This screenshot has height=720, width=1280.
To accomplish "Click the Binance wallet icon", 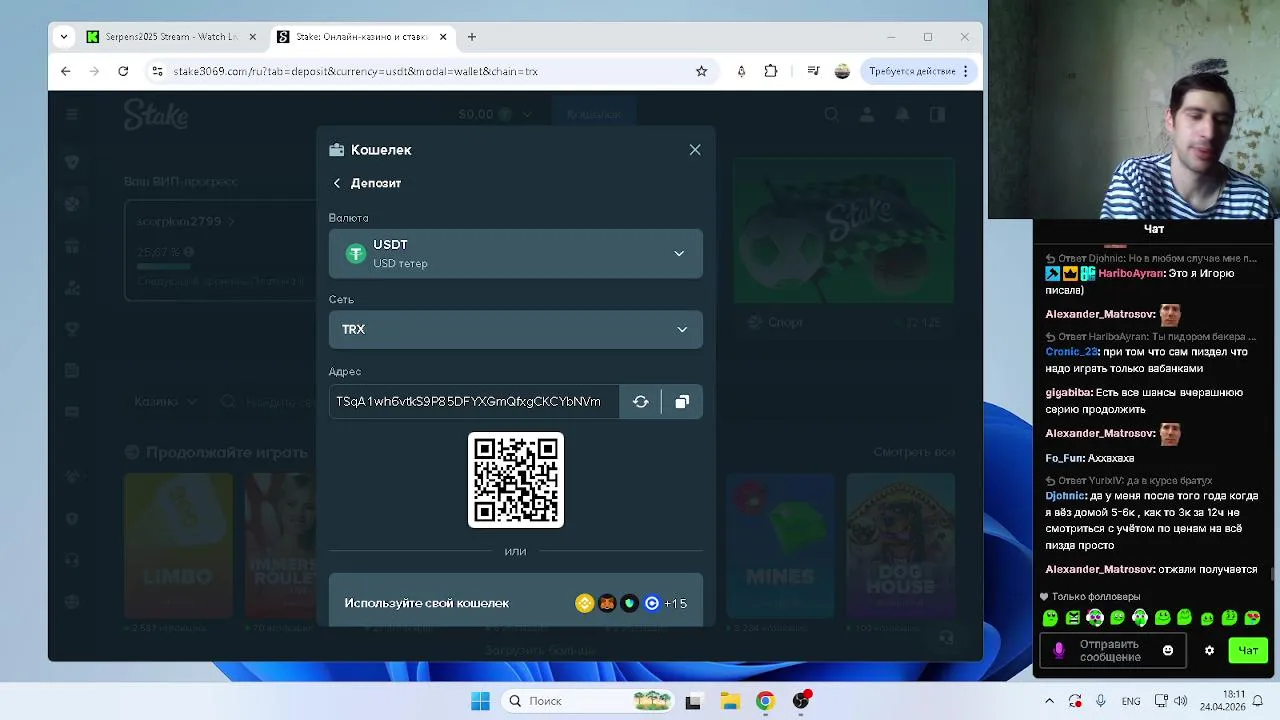I will (x=585, y=603).
